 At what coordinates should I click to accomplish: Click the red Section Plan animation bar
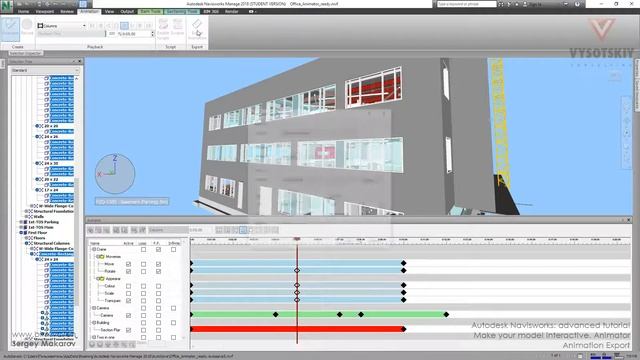coord(297,329)
